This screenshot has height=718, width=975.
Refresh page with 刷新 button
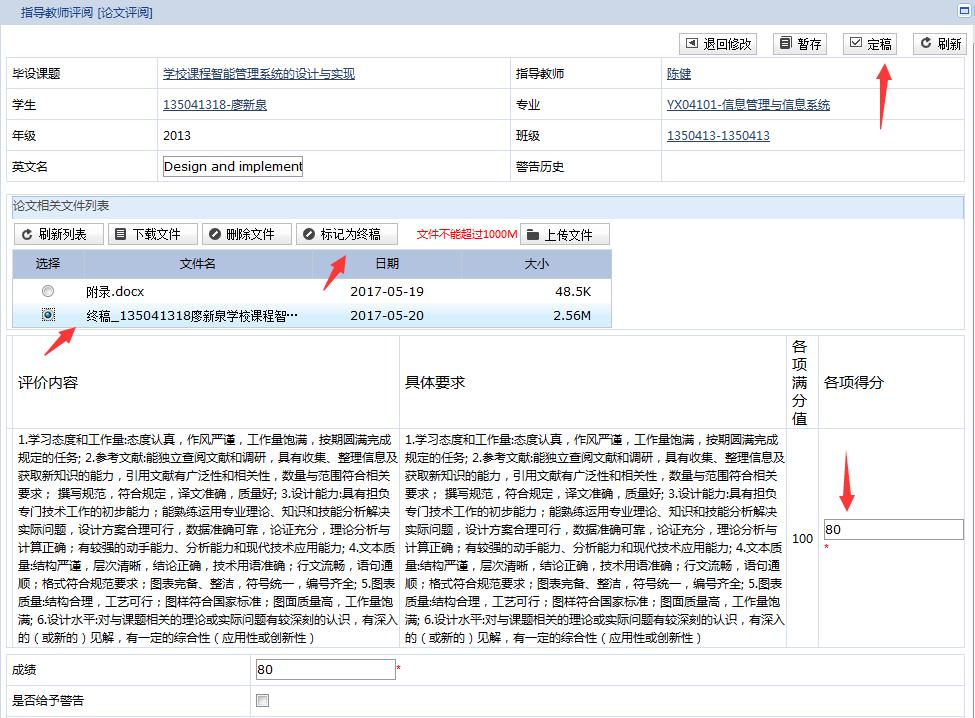coord(940,44)
